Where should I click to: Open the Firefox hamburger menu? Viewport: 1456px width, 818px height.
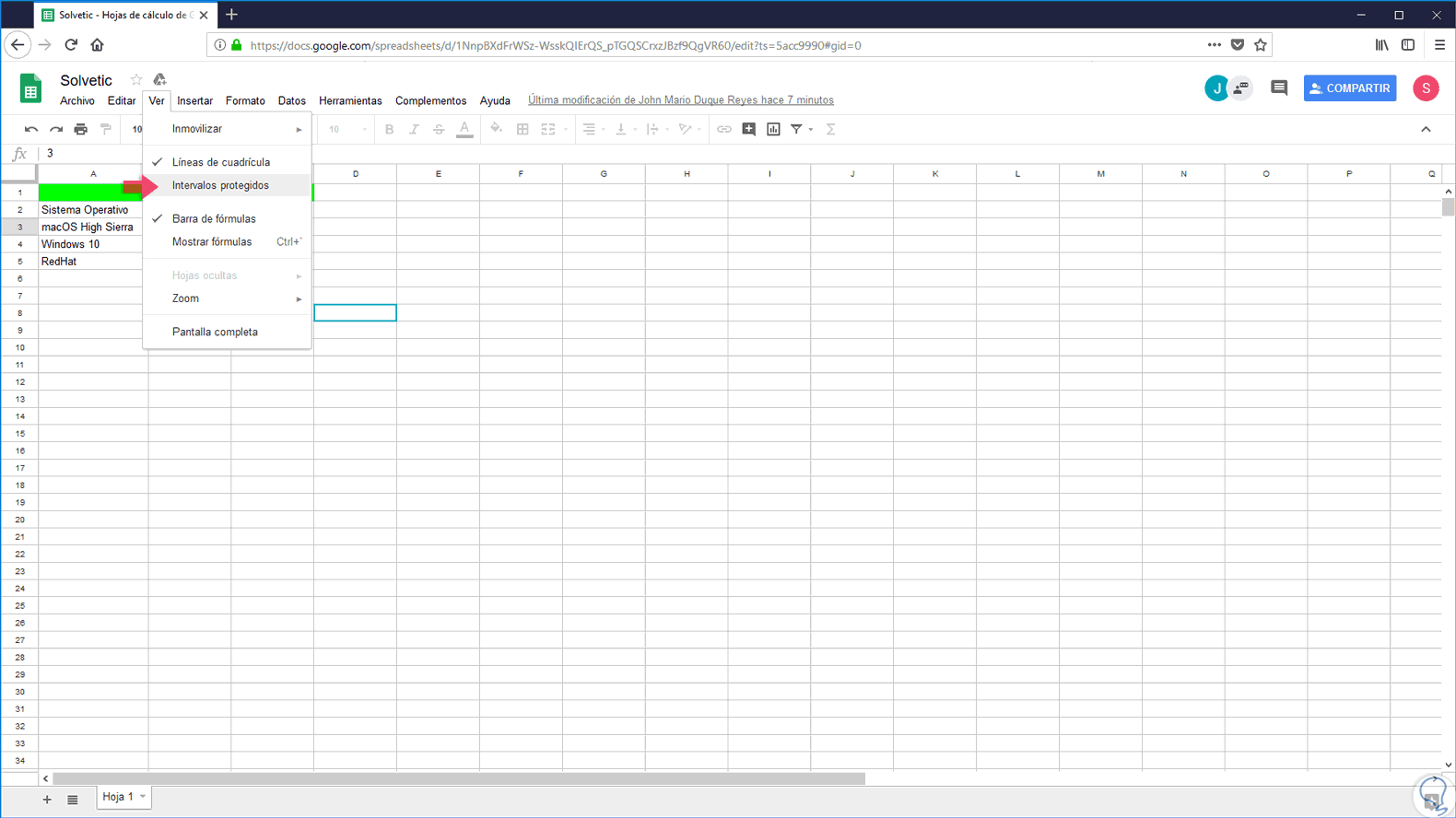[1439, 44]
